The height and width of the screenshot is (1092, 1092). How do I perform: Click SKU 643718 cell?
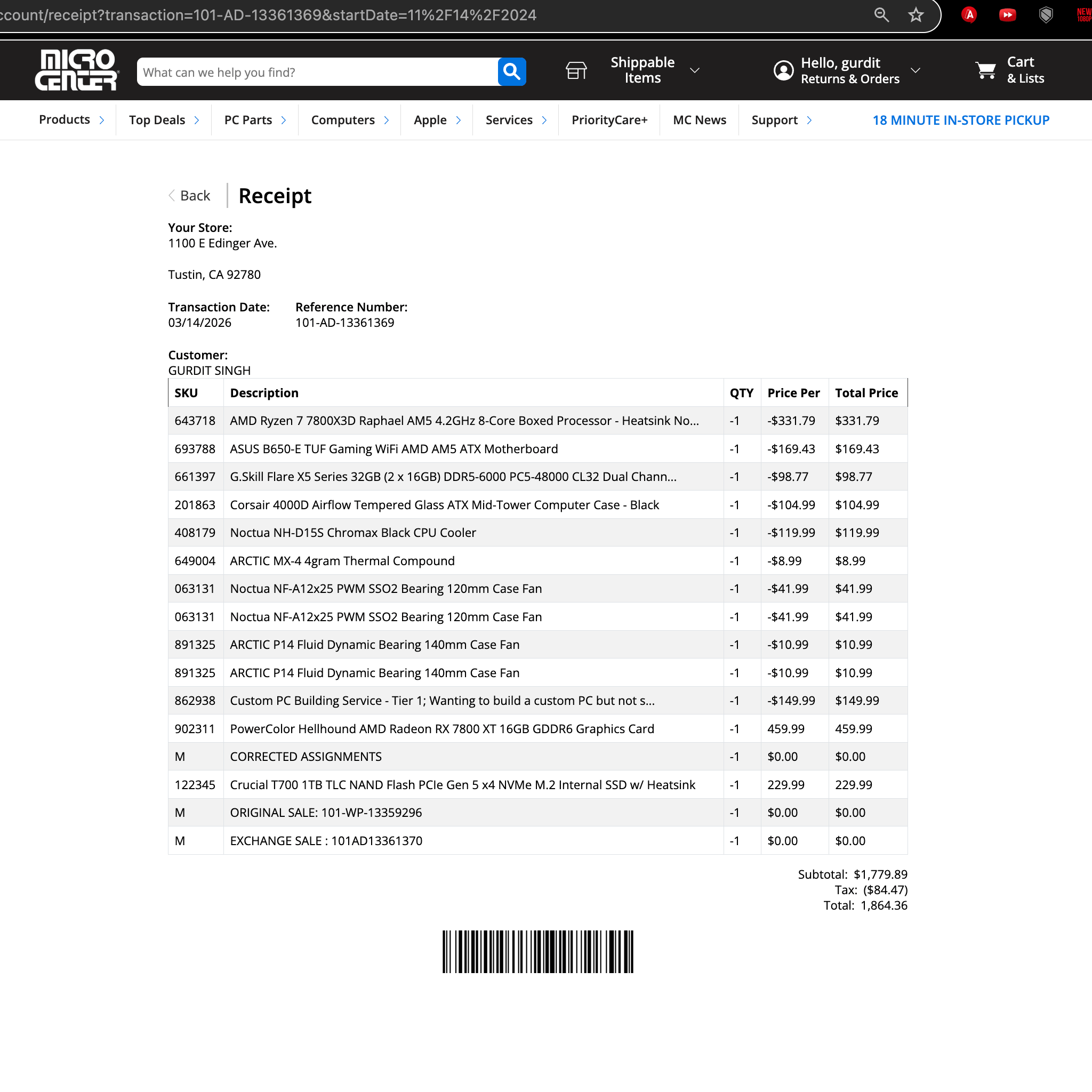(195, 421)
